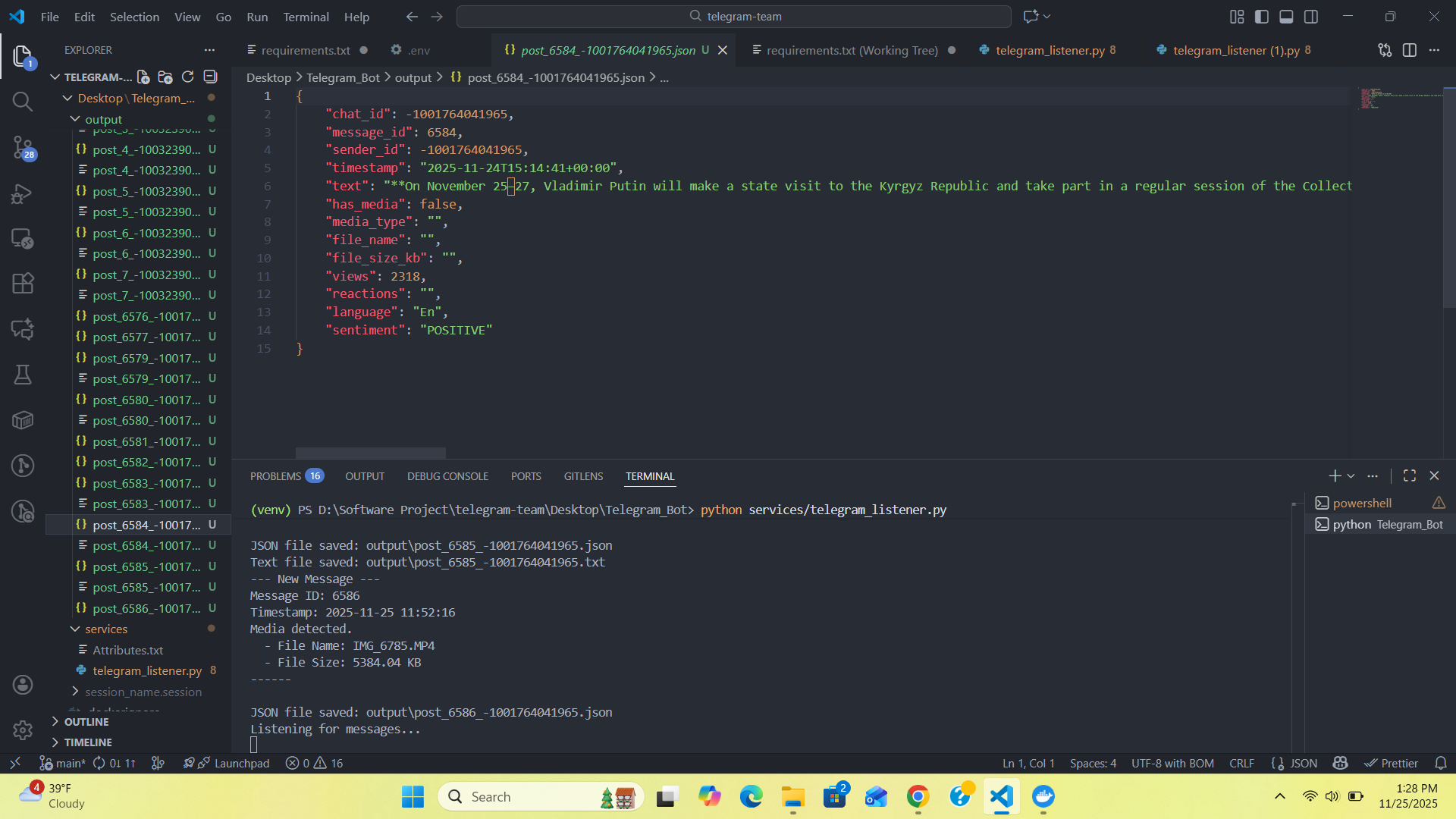1456x819 pixels.
Task: Open the Extensions view
Action: [23, 284]
